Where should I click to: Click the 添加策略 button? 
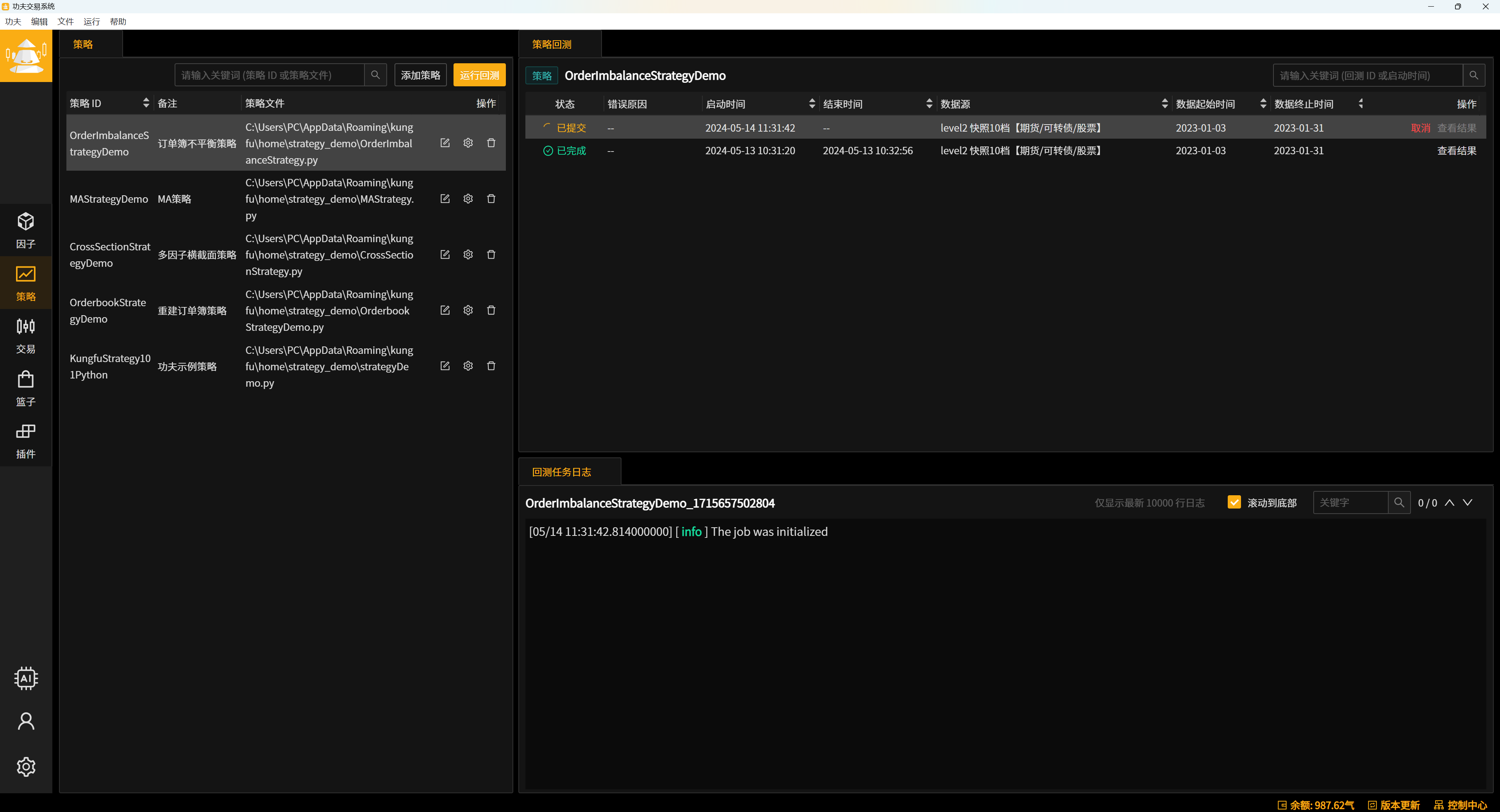pyautogui.click(x=420, y=75)
